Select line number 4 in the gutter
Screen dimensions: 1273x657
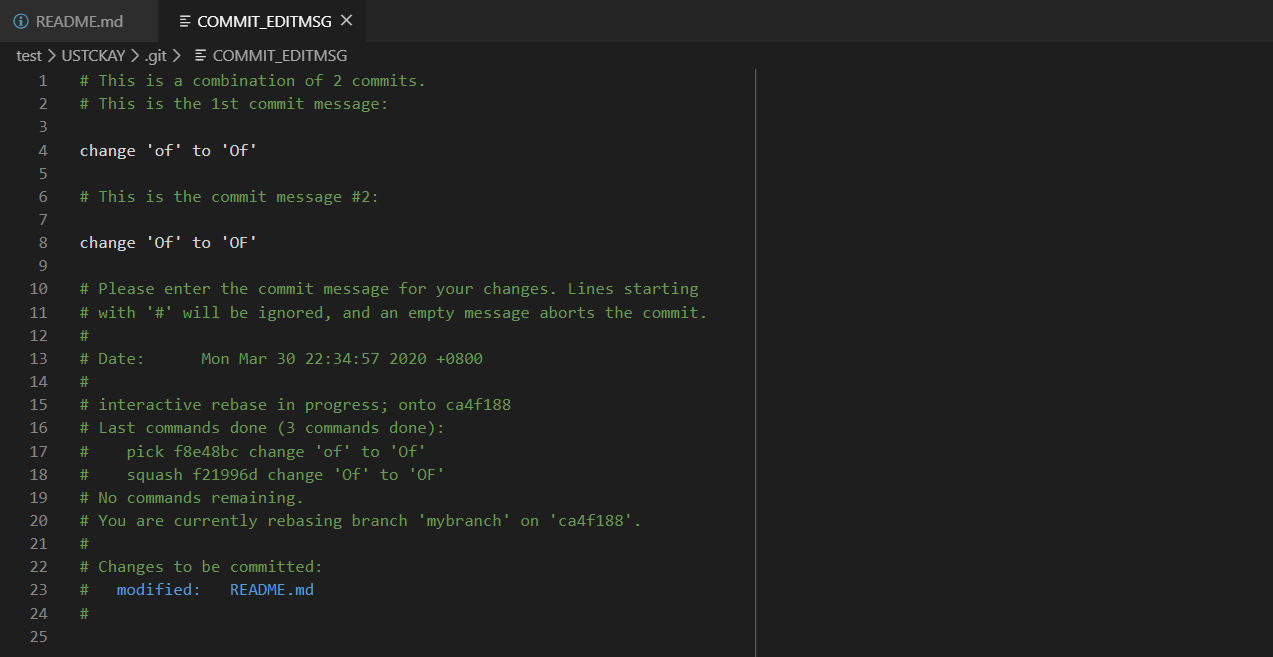tap(43, 150)
